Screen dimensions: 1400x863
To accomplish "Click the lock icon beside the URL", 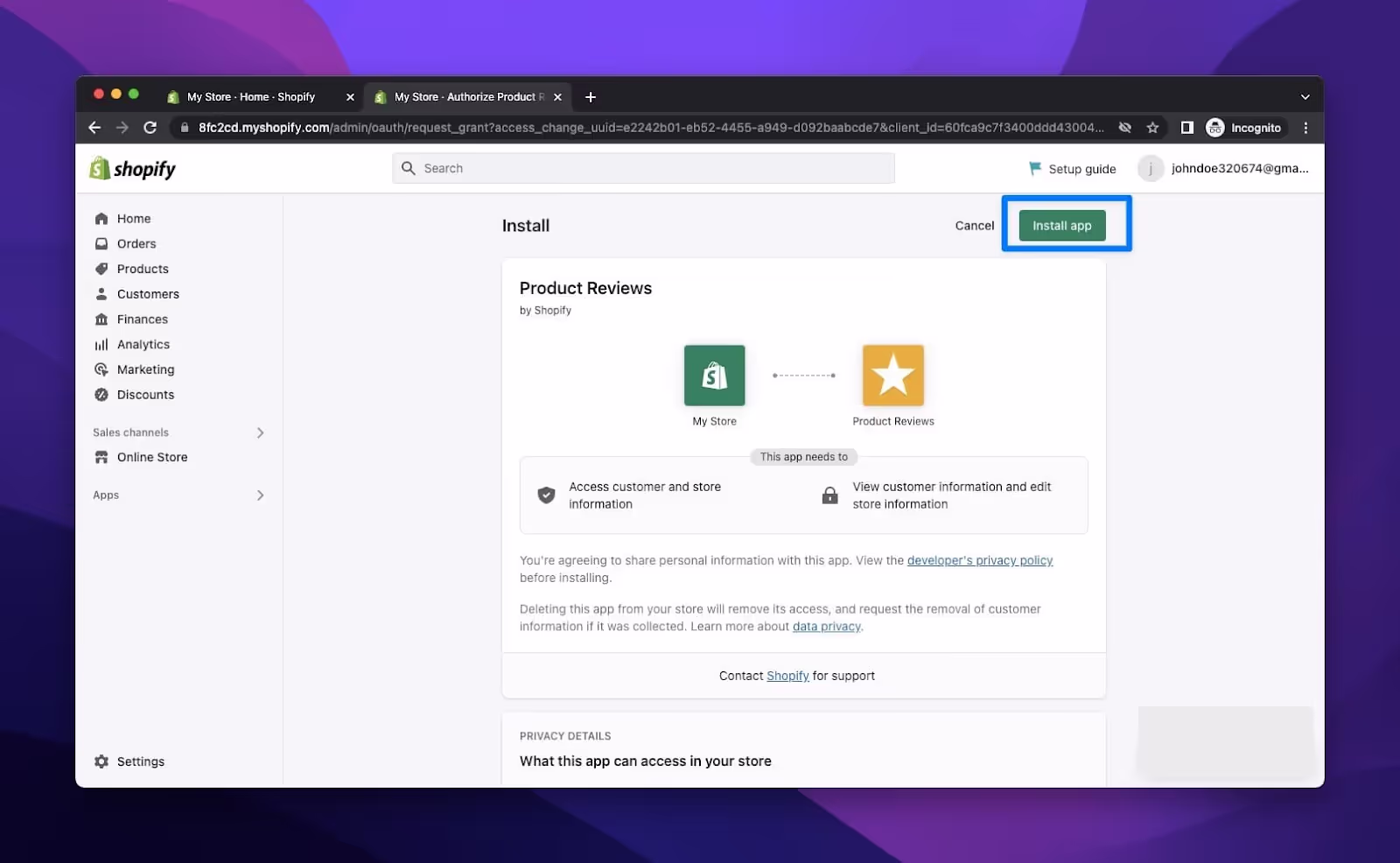I will (185, 128).
